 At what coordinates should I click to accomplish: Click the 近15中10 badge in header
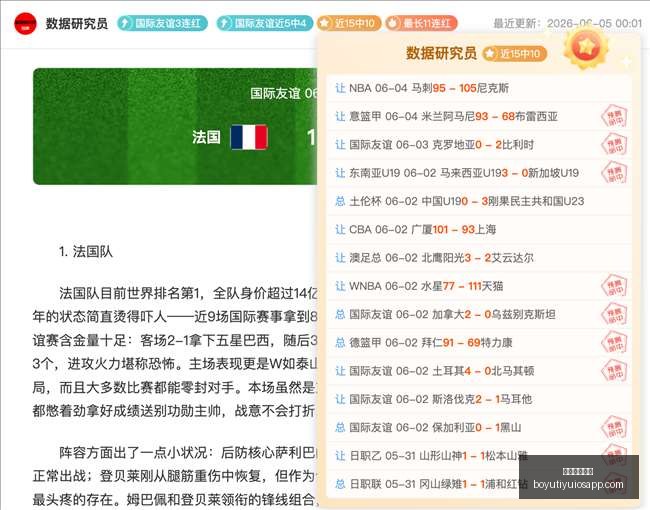coord(349,23)
